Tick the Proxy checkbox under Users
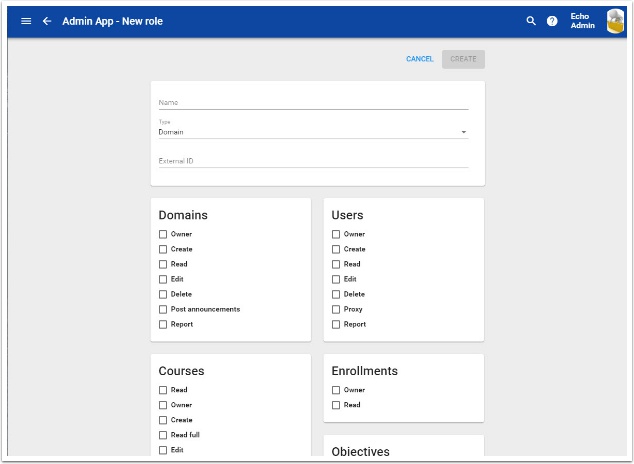 click(336, 309)
